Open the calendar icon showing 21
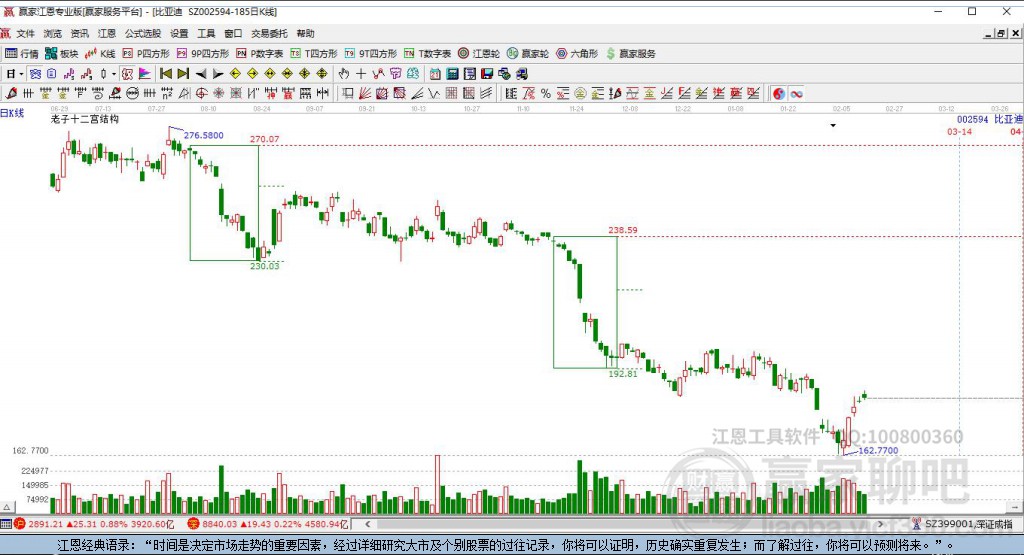The image size is (1024, 555). tap(435, 74)
